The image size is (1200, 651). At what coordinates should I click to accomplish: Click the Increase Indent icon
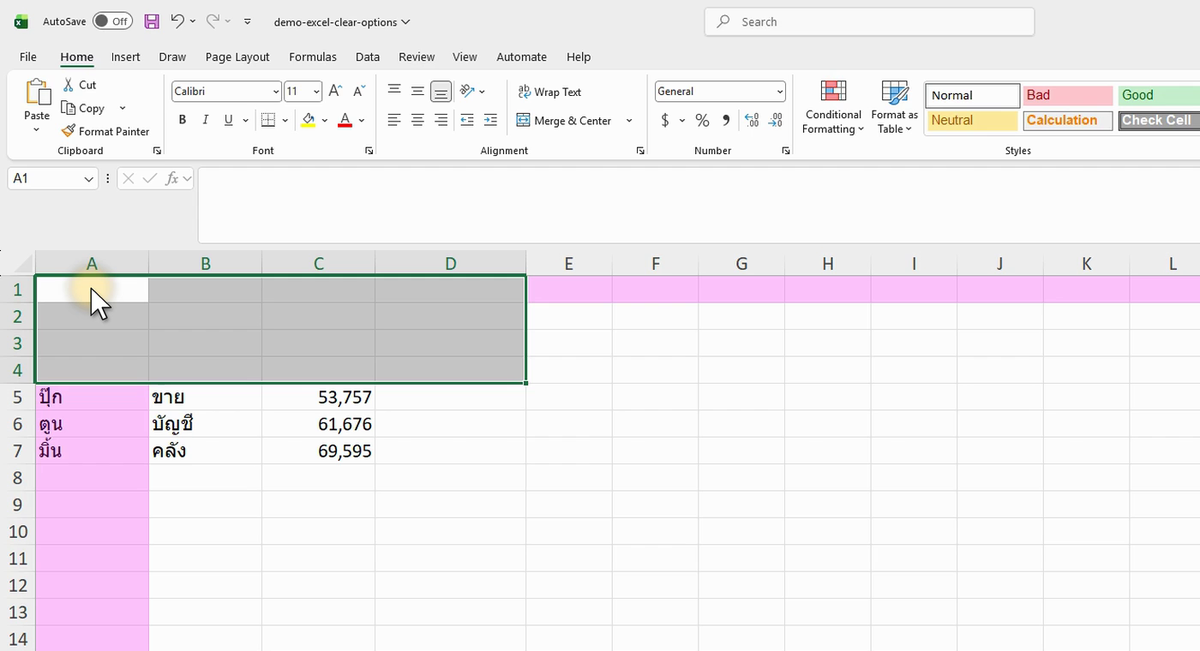[490, 120]
